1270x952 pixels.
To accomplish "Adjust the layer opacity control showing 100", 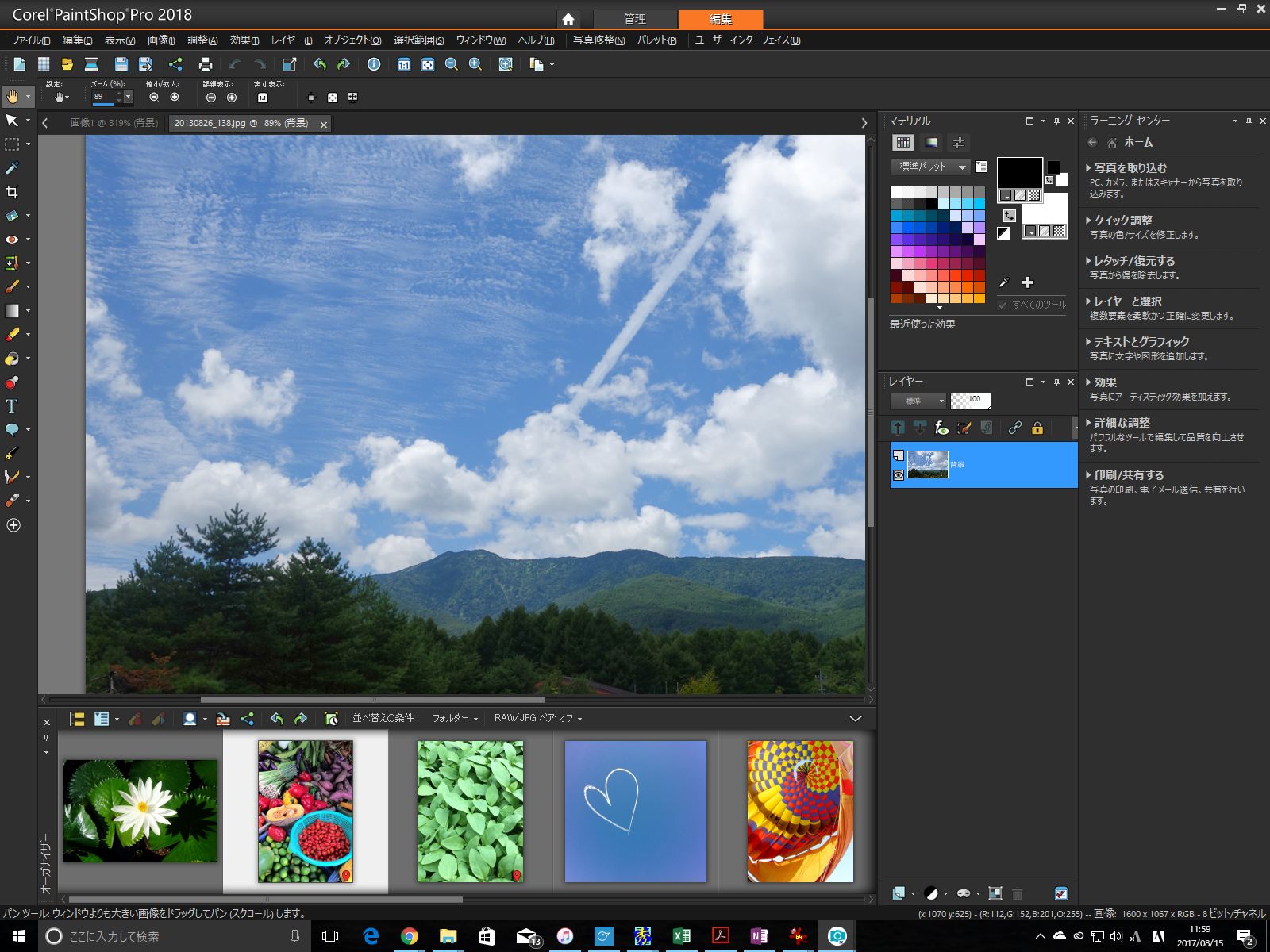I will point(970,401).
